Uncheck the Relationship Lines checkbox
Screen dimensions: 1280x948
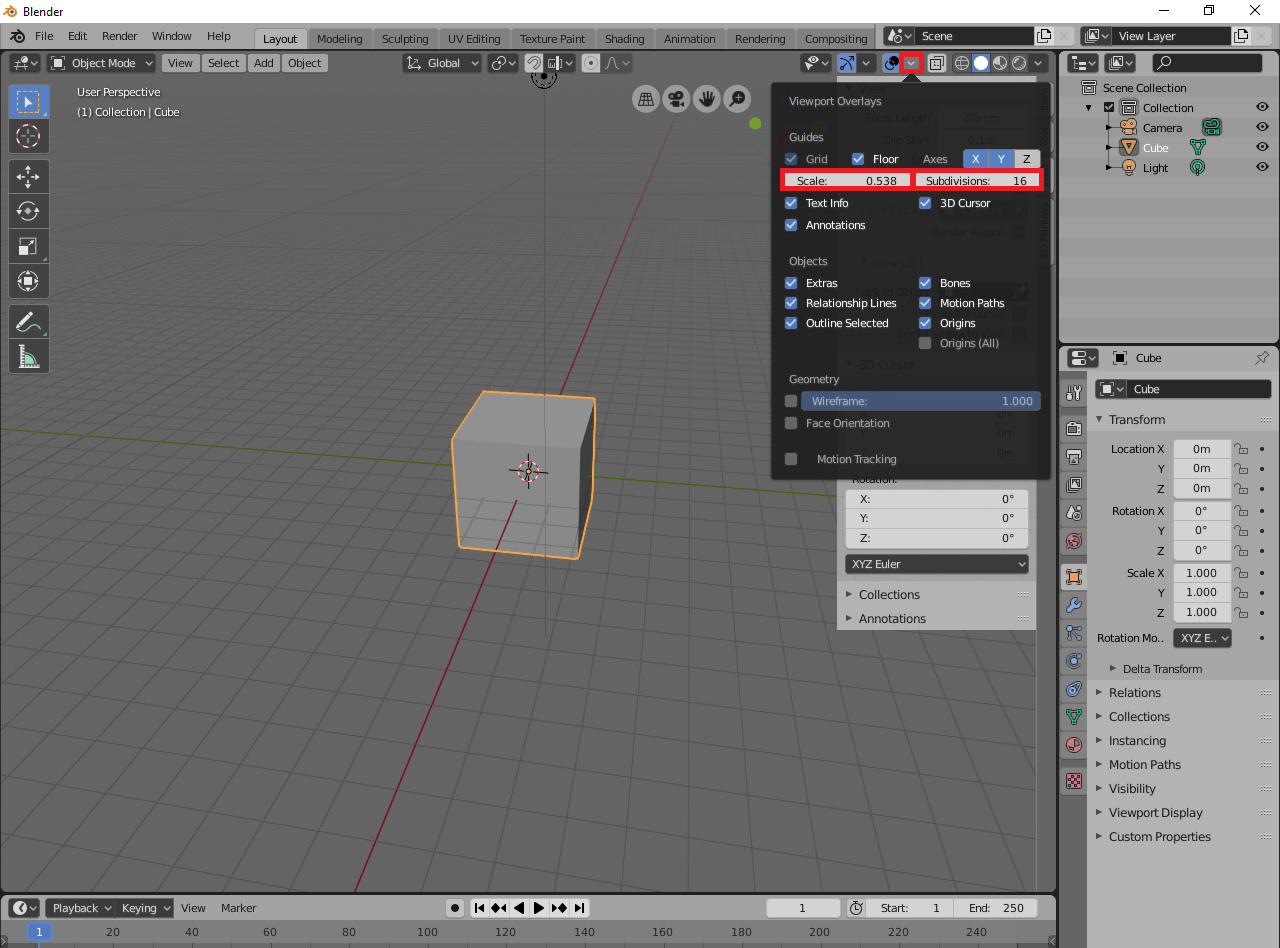(x=791, y=303)
